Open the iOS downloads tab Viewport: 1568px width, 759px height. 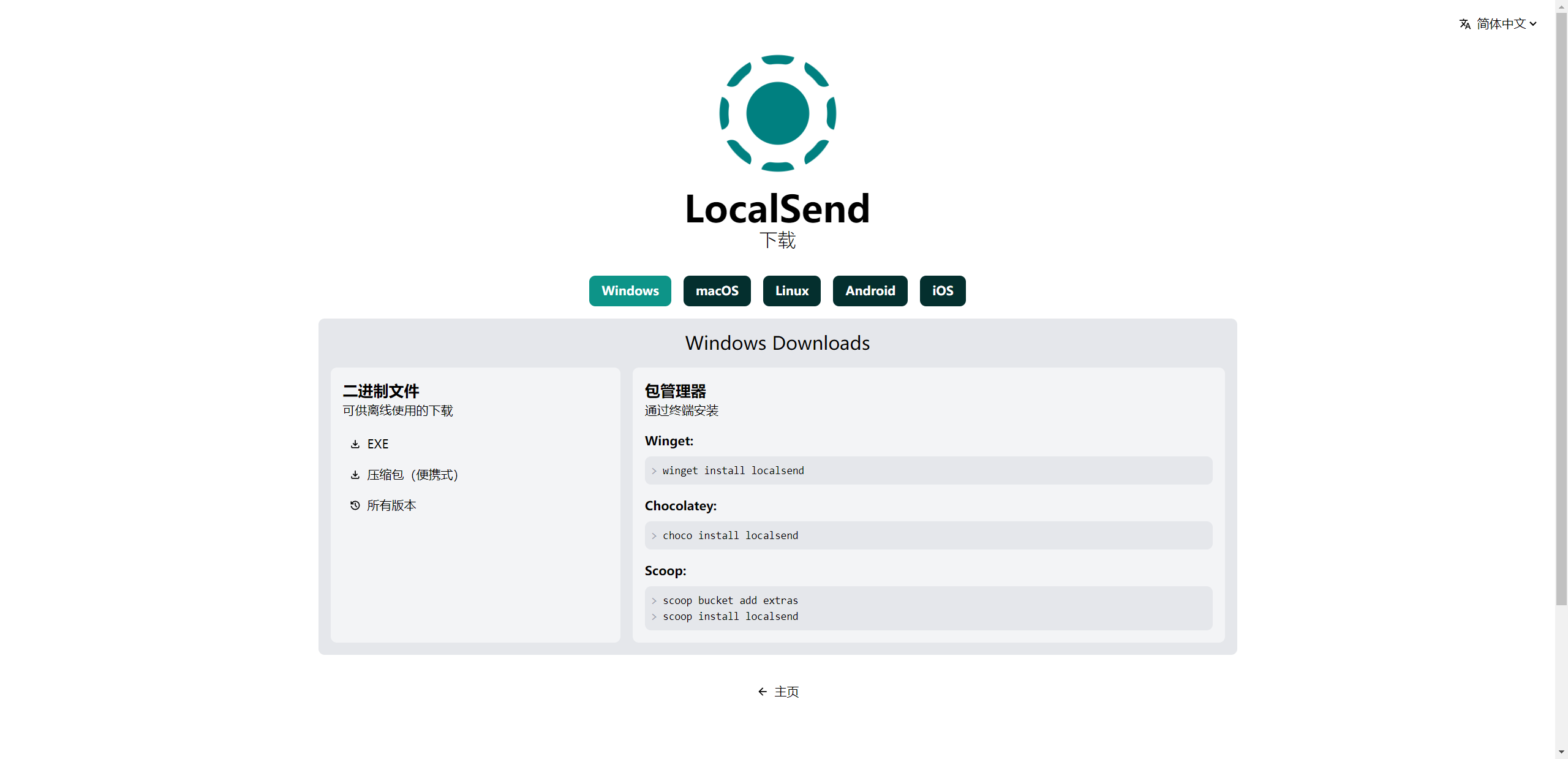(x=942, y=291)
